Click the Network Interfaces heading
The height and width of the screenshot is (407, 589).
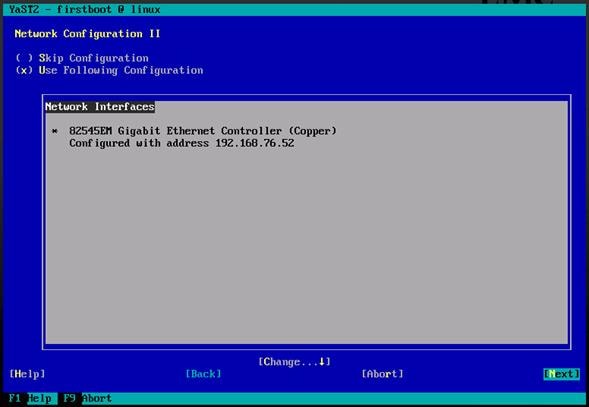coord(100,107)
